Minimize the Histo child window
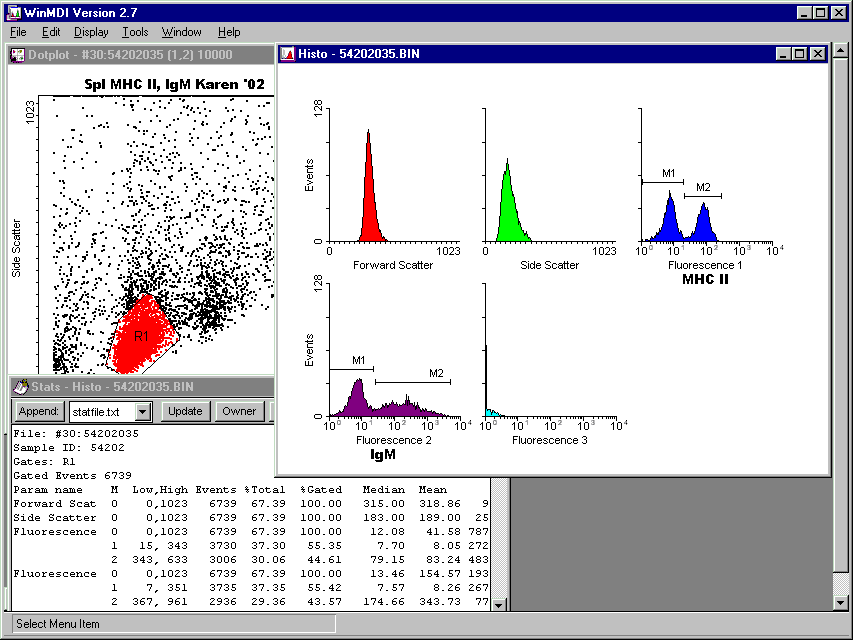853x640 pixels. pos(784,53)
